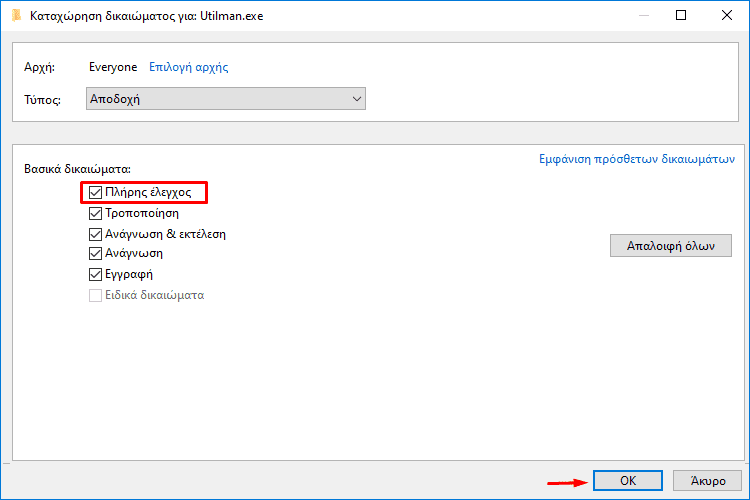Open Εμφάνιση πρόσθετων δικαιωμάτων link
The width and height of the screenshot is (750, 500).
pyautogui.click(x=637, y=159)
